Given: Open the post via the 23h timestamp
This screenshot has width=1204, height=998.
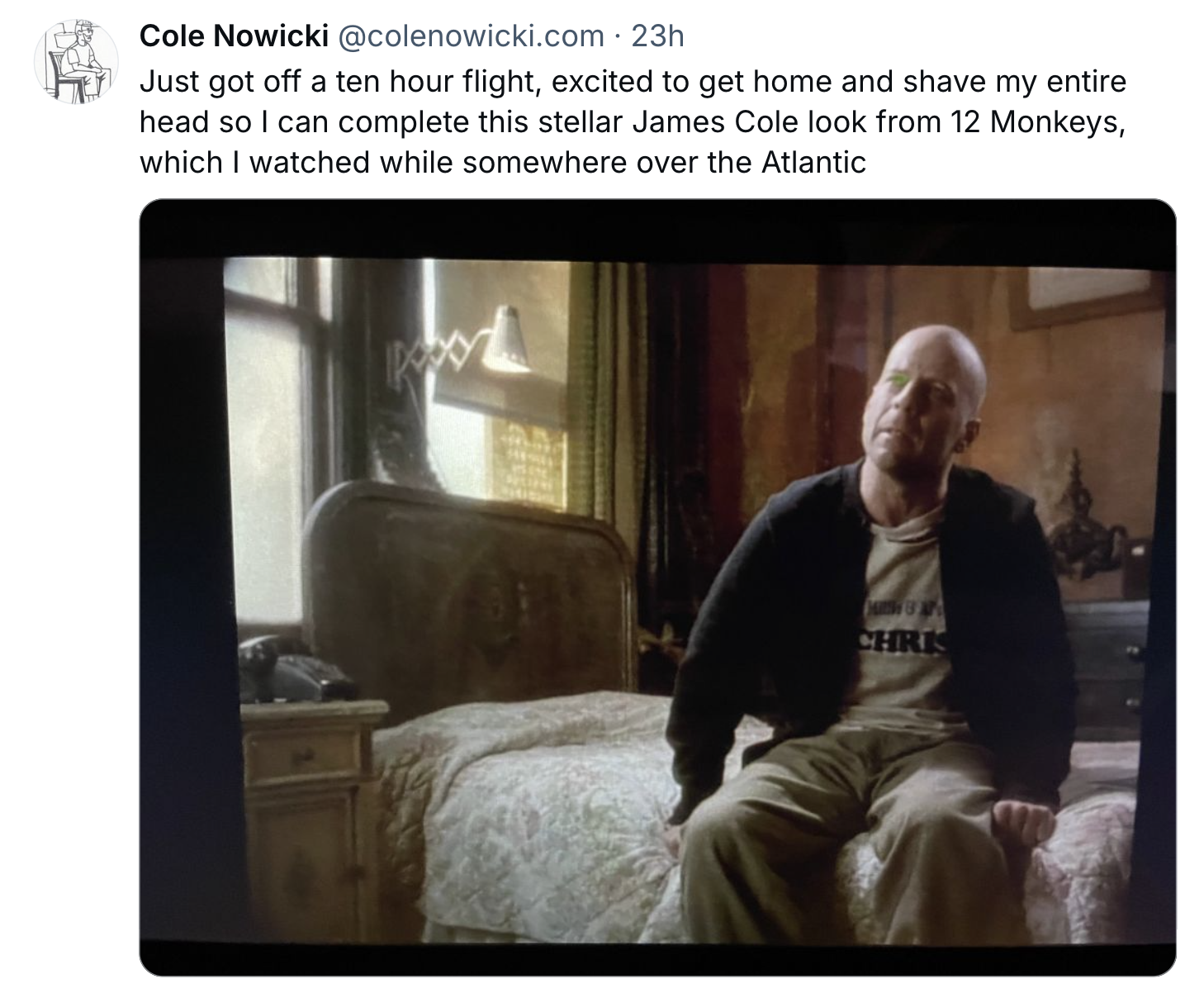Looking at the screenshot, I should click(657, 36).
